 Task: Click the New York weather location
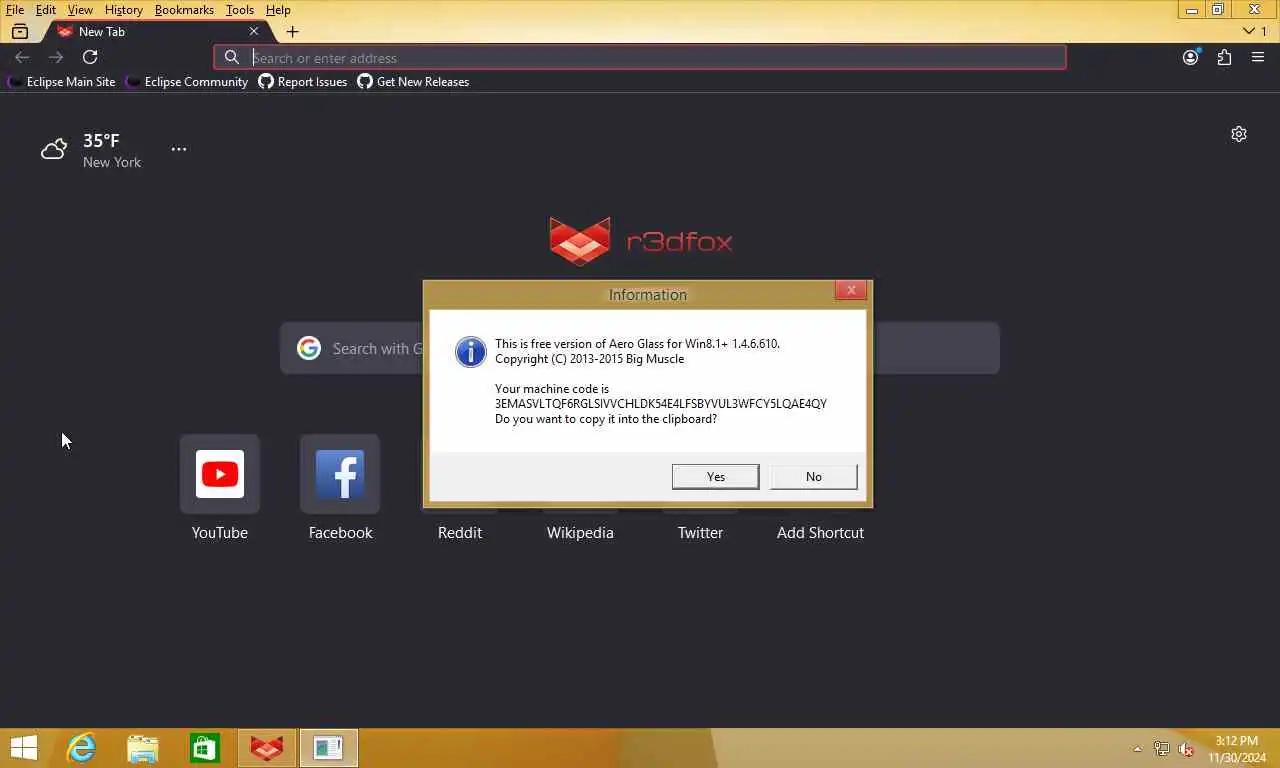[x=112, y=162]
